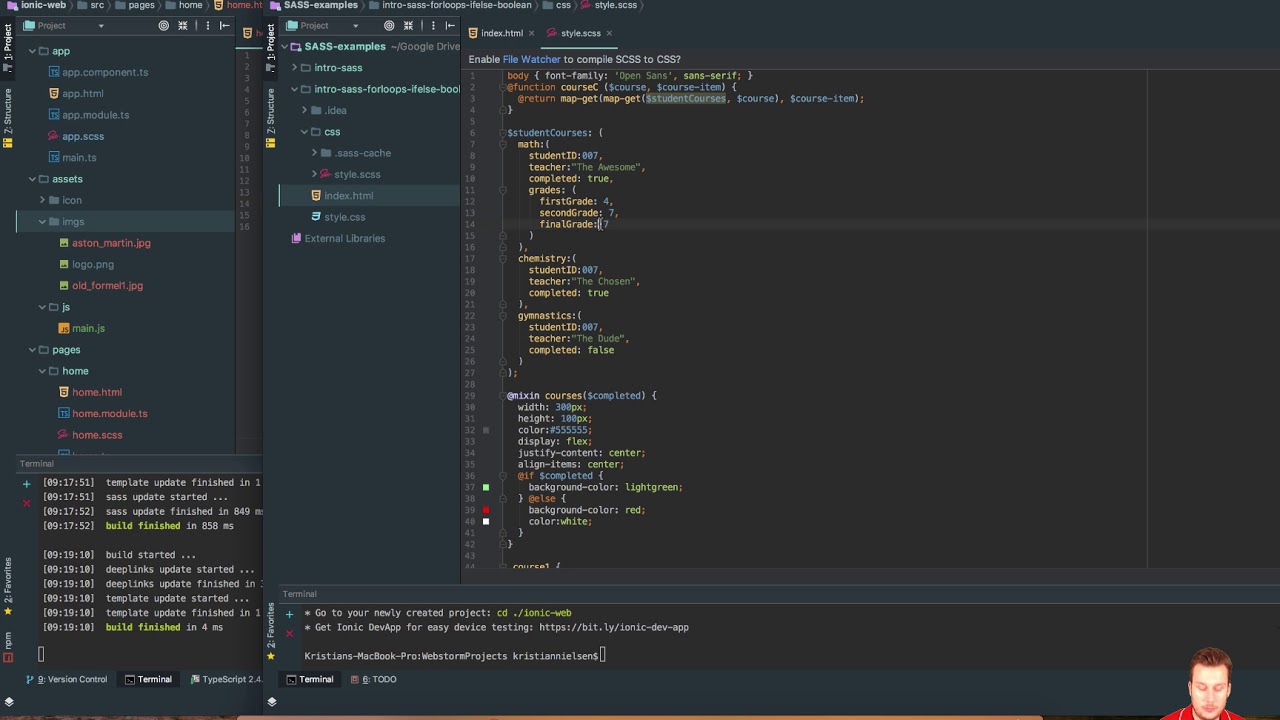This screenshot has height=720, width=1280.
Task: Open the Version Control tool tab
Action: click(x=67, y=680)
